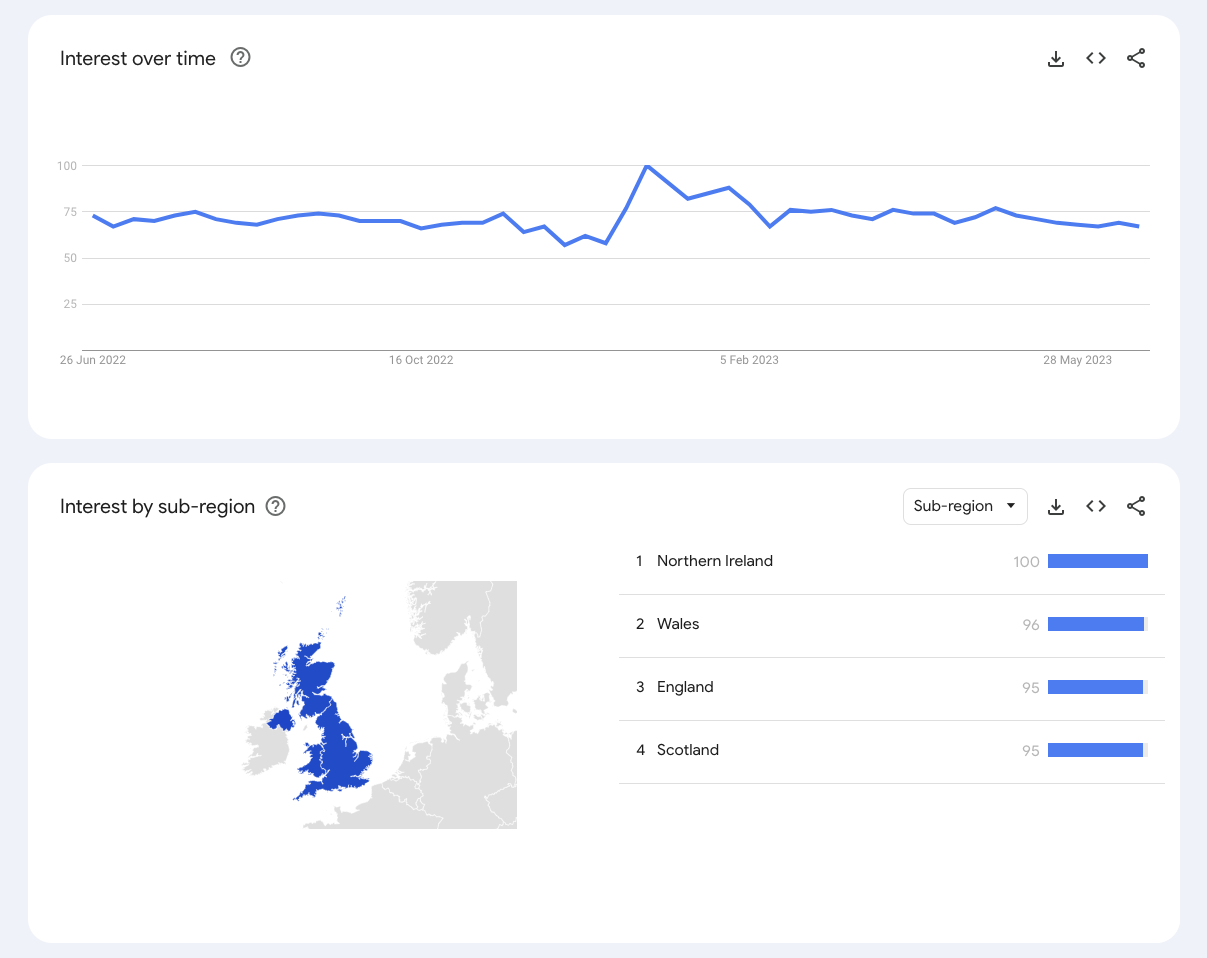Open the Scotland sub-region entry
1207x958 pixels.
[688, 751]
